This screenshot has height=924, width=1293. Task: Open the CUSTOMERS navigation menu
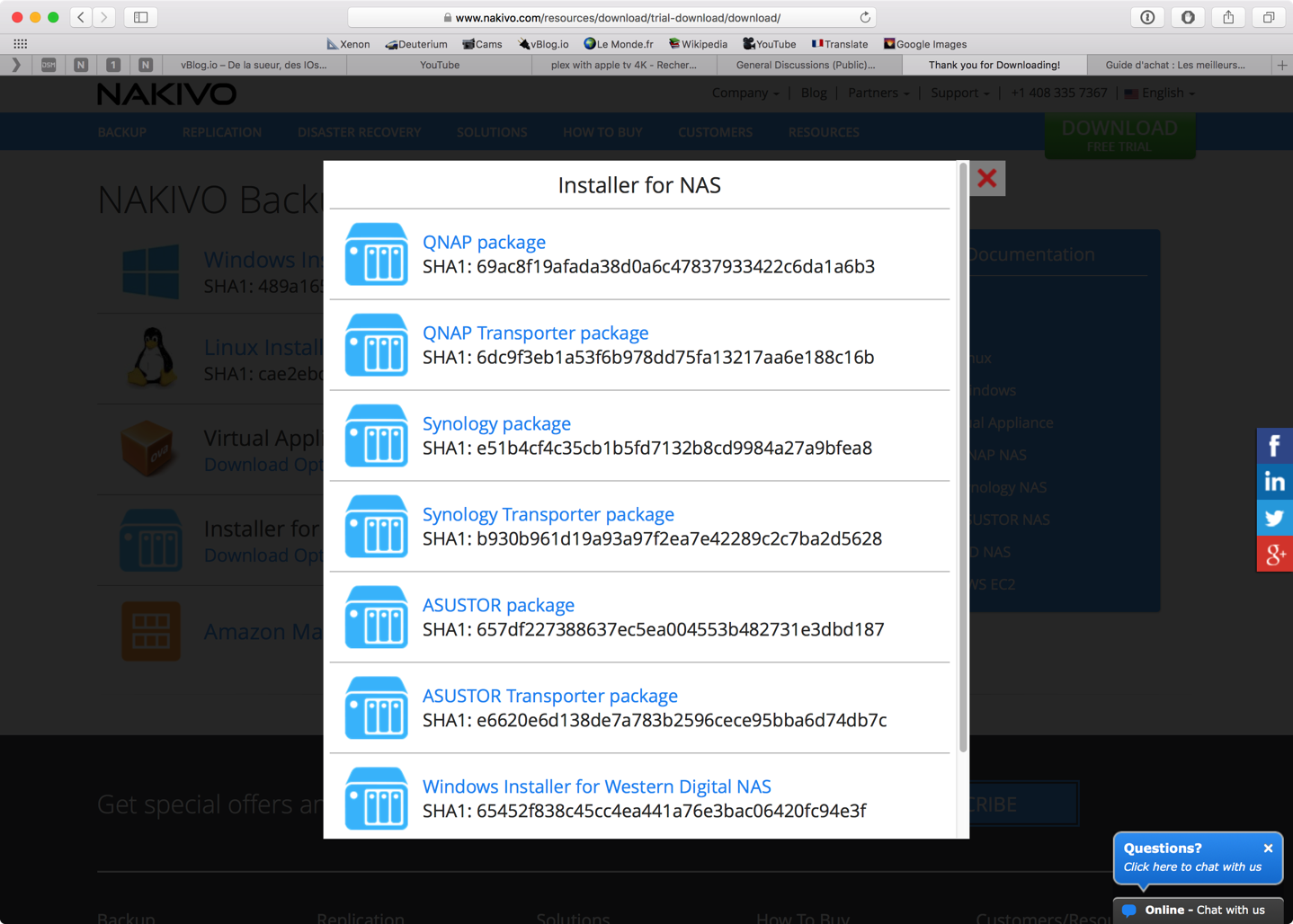click(x=716, y=132)
